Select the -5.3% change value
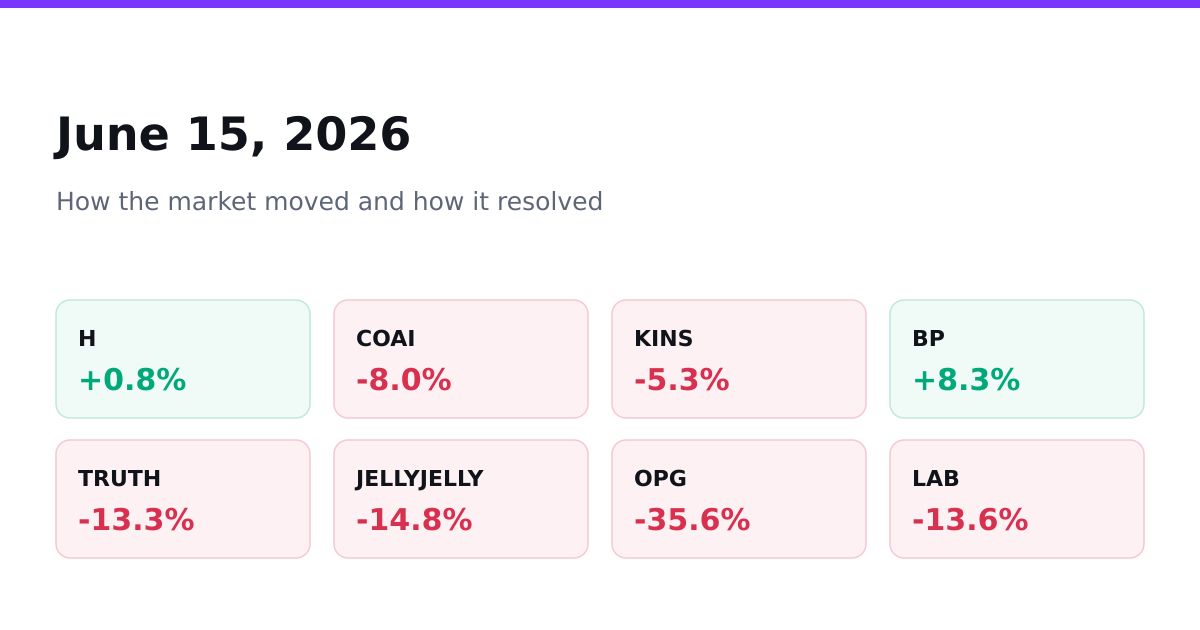Image resolution: width=1200 pixels, height=630 pixels. click(x=682, y=381)
